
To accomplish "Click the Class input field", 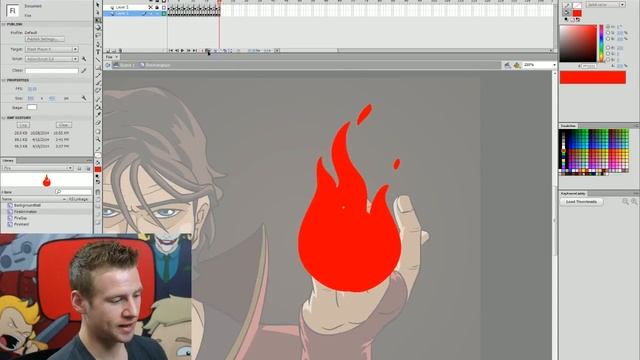I will pyautogui.click(x=51, y=71).
